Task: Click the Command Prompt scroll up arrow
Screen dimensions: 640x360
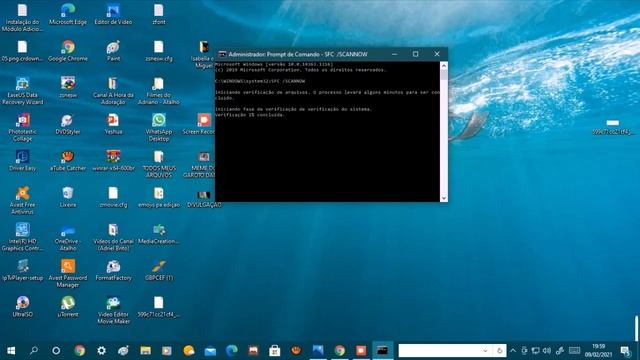Action: tap(444, 65)
